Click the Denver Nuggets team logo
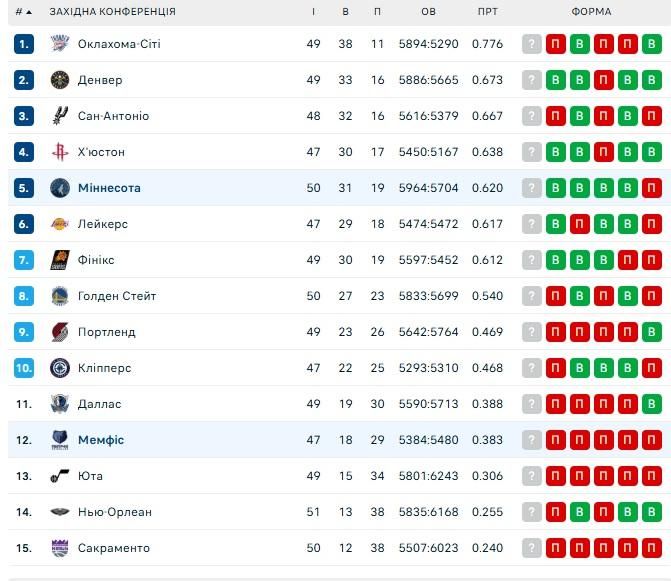The image size is (671, 581). pyautogui.click(x=59, y=80)
